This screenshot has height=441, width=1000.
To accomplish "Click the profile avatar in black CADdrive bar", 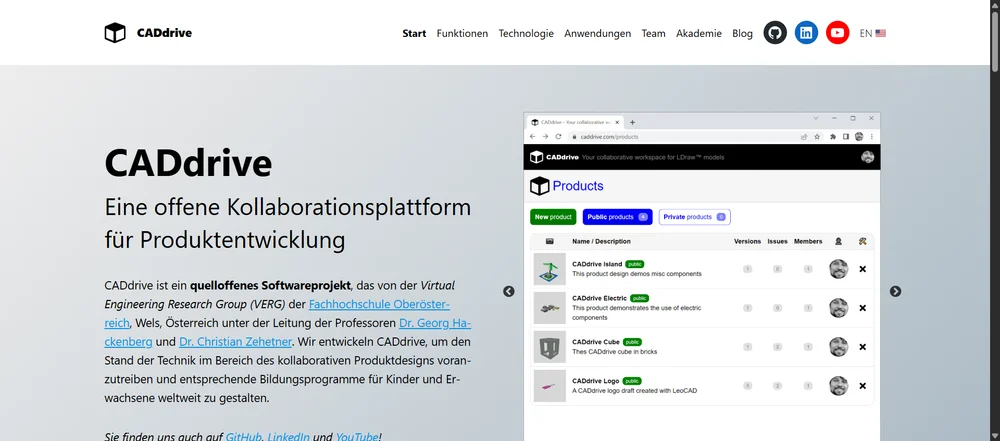I will point(867,157).
